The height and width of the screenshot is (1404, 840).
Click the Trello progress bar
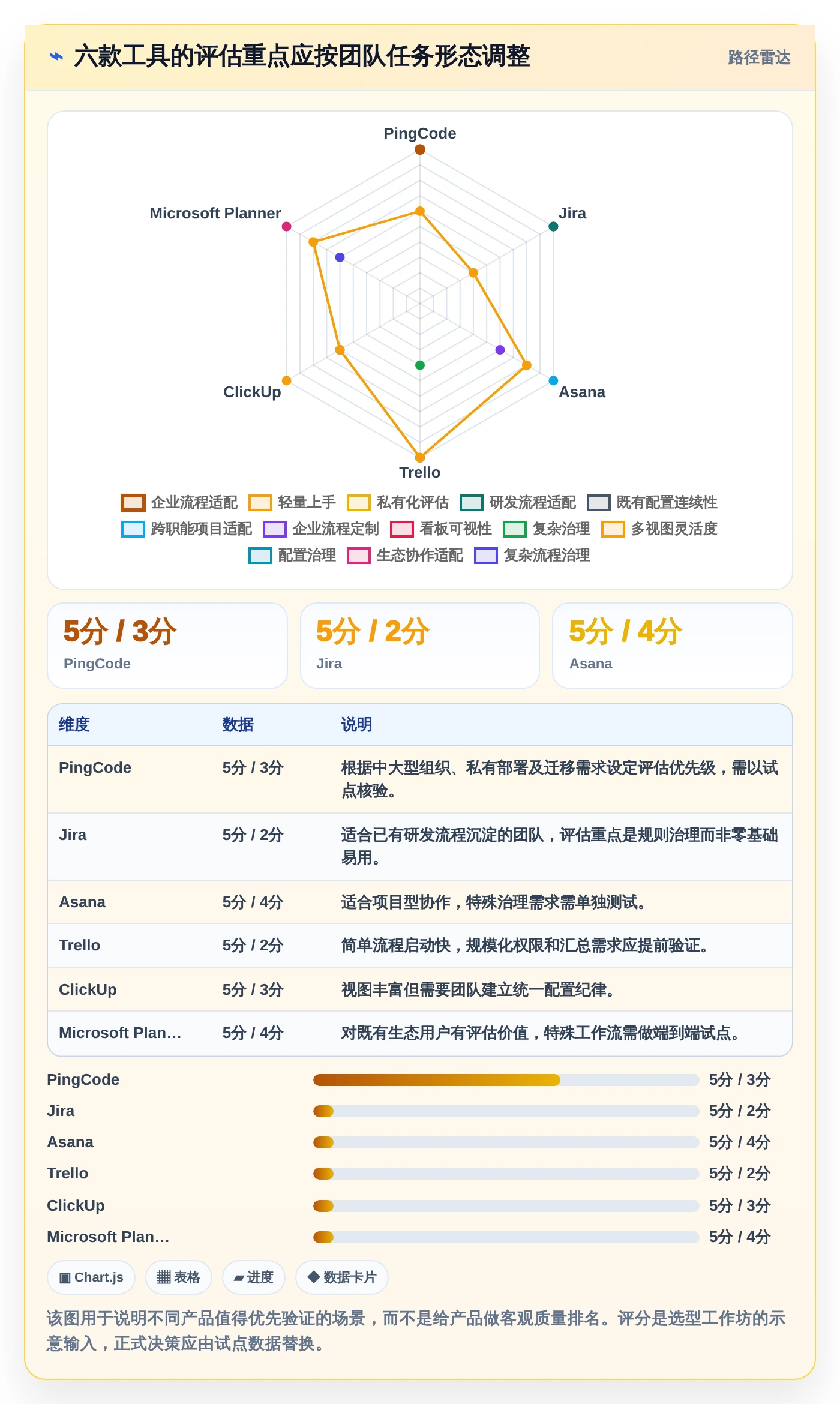(x=506, y=1174)
